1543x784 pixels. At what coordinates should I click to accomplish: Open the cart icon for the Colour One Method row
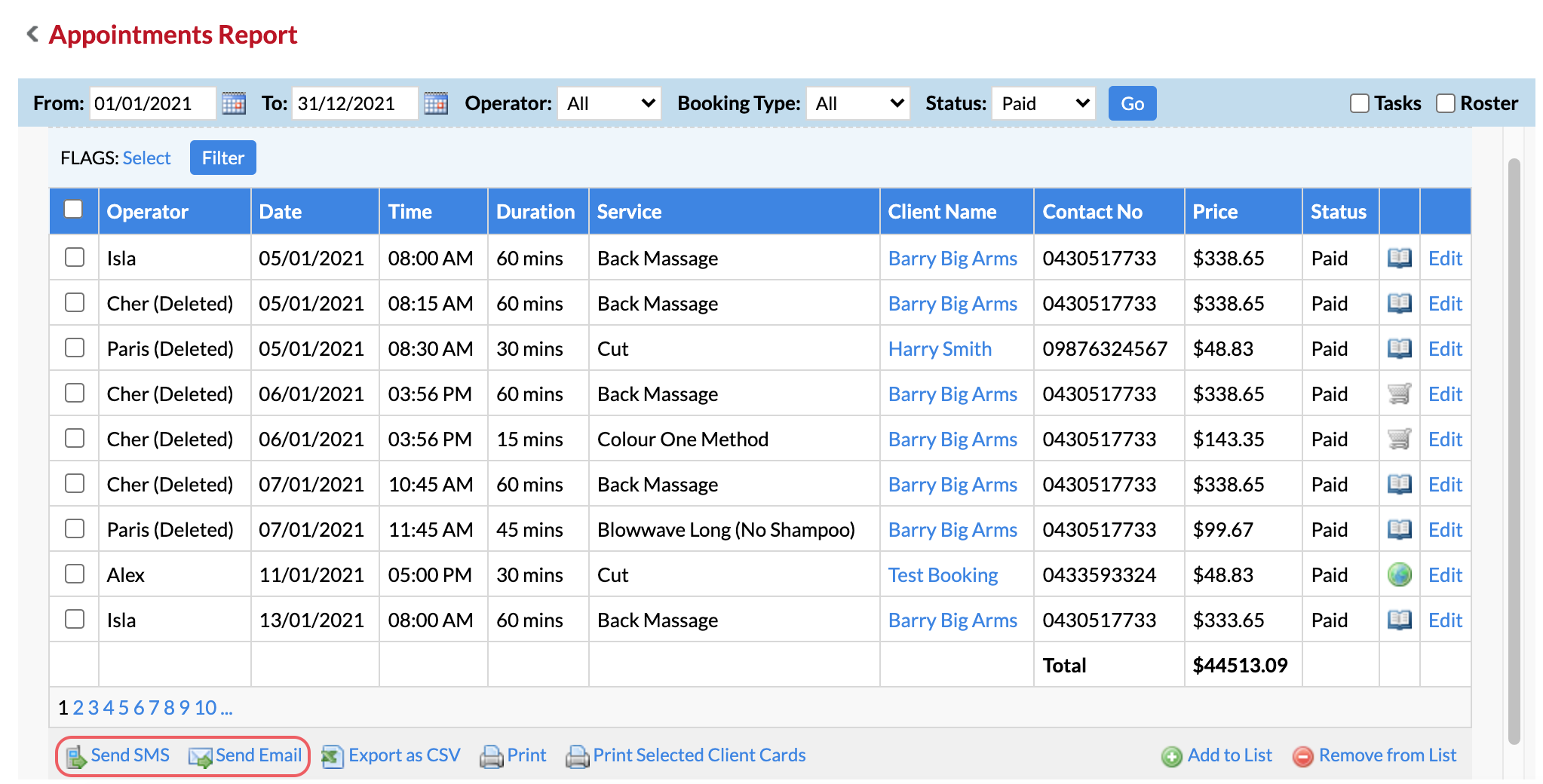pyautogui.click(x=1400, y=439)
